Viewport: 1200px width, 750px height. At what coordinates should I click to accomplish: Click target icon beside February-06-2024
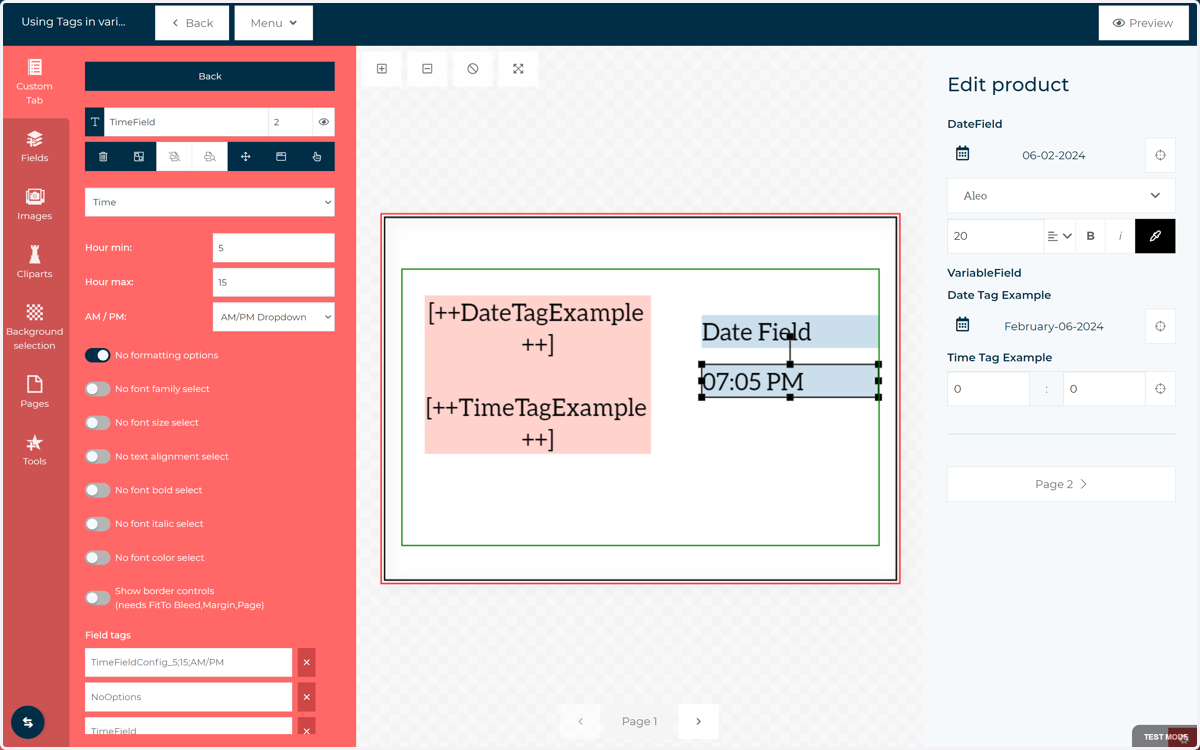pyautogui.click(x=1160, y=326)
